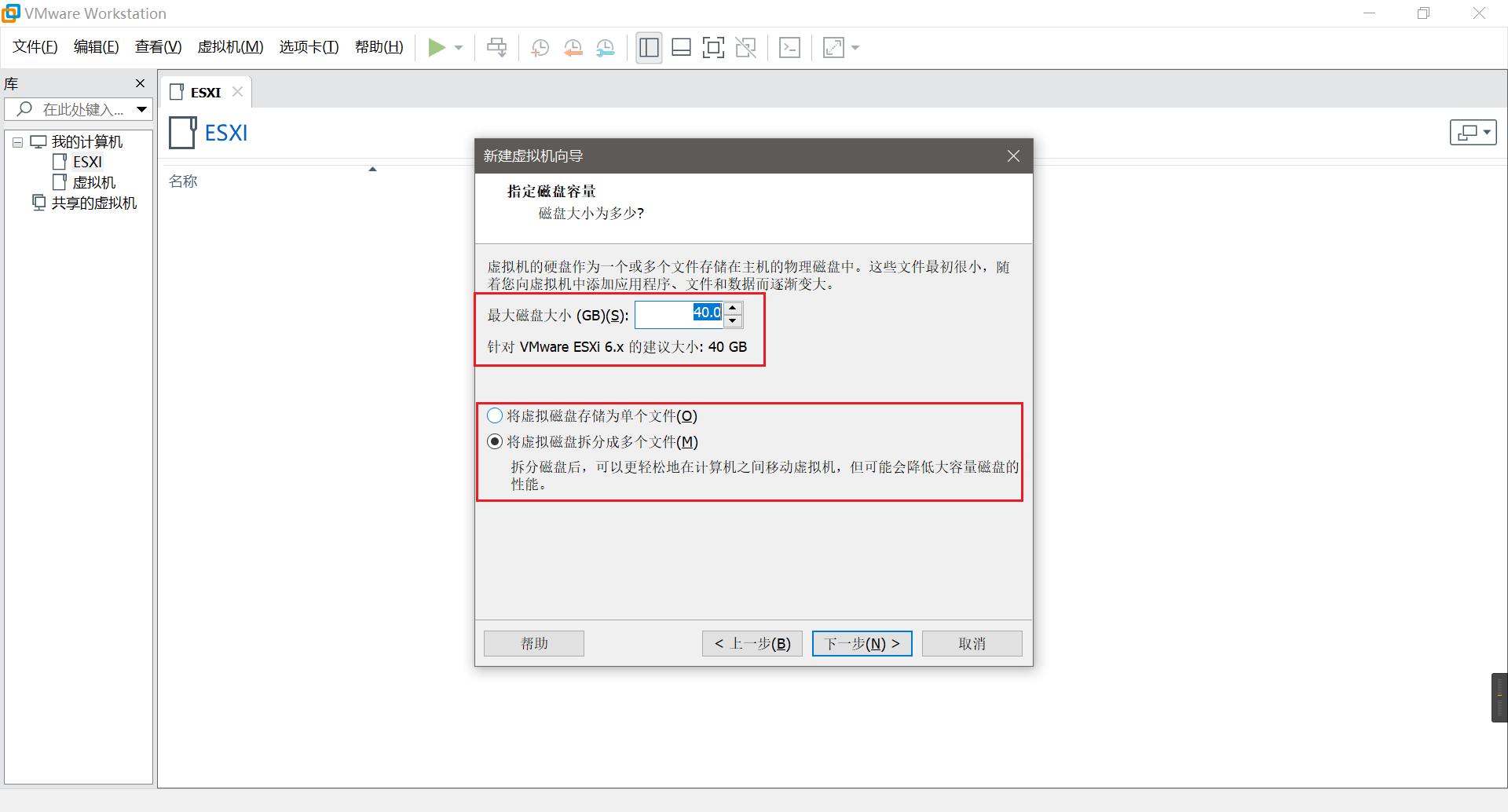Click the green Power On play icon
The image size is (1508, 812).
point(437,48)
